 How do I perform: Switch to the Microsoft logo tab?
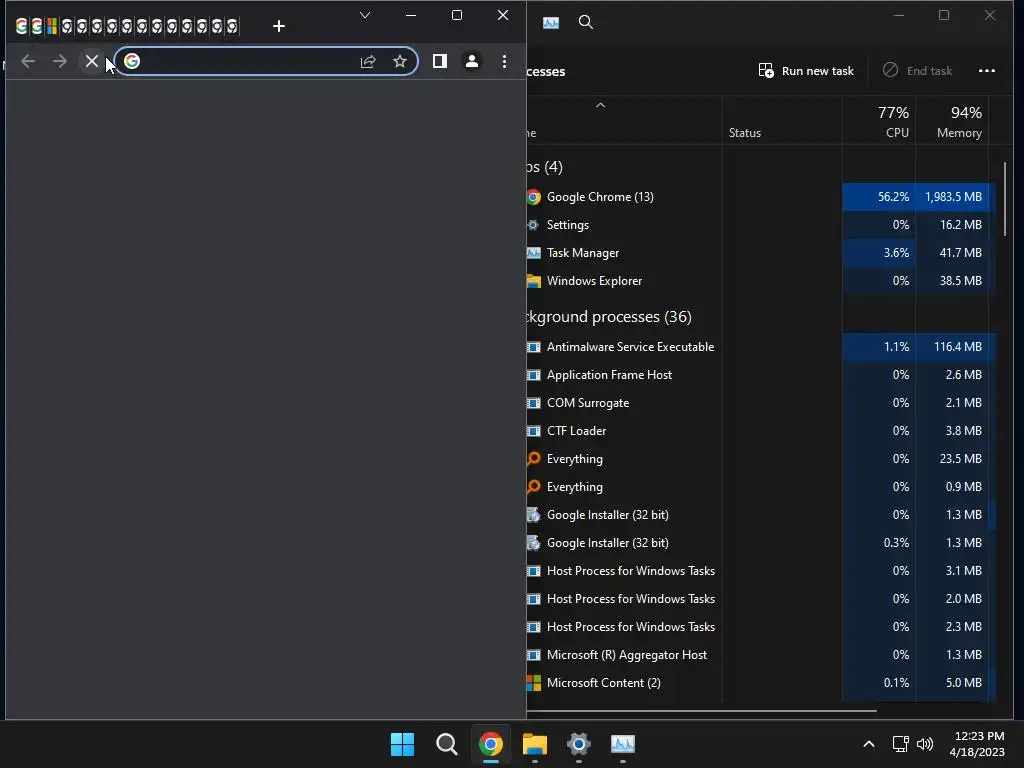pos(52,26)
